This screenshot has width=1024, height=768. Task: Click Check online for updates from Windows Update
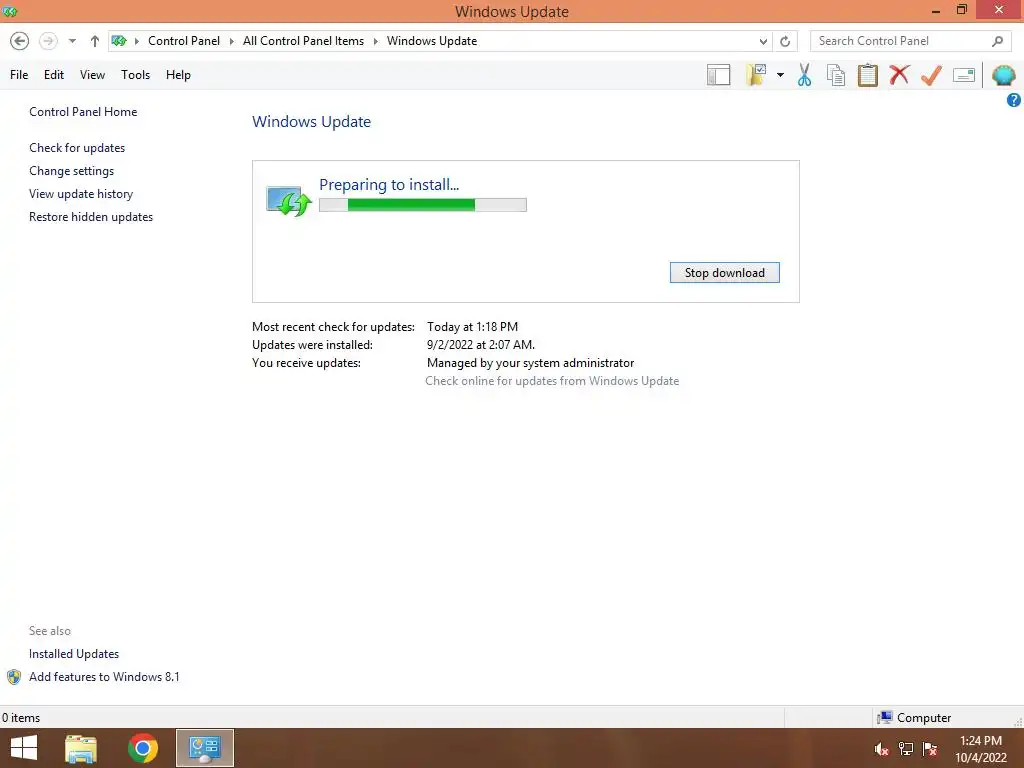[x=552, y=381]
